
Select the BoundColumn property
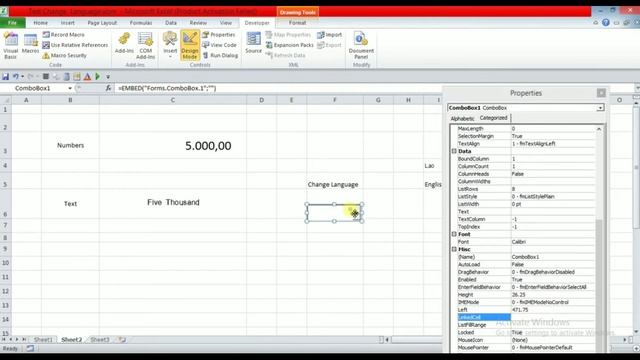pos(473,159)
